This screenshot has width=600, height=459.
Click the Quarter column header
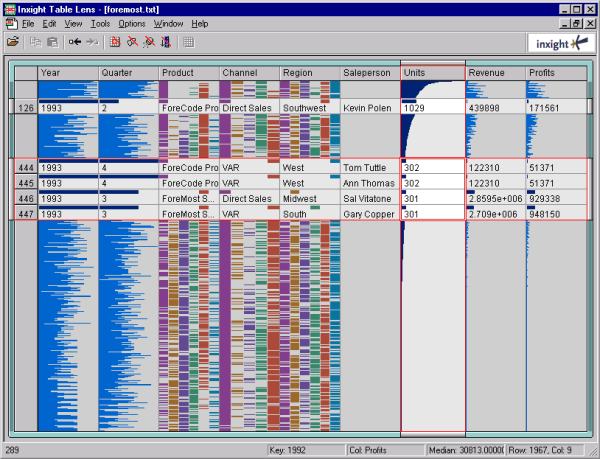point(128,73)
